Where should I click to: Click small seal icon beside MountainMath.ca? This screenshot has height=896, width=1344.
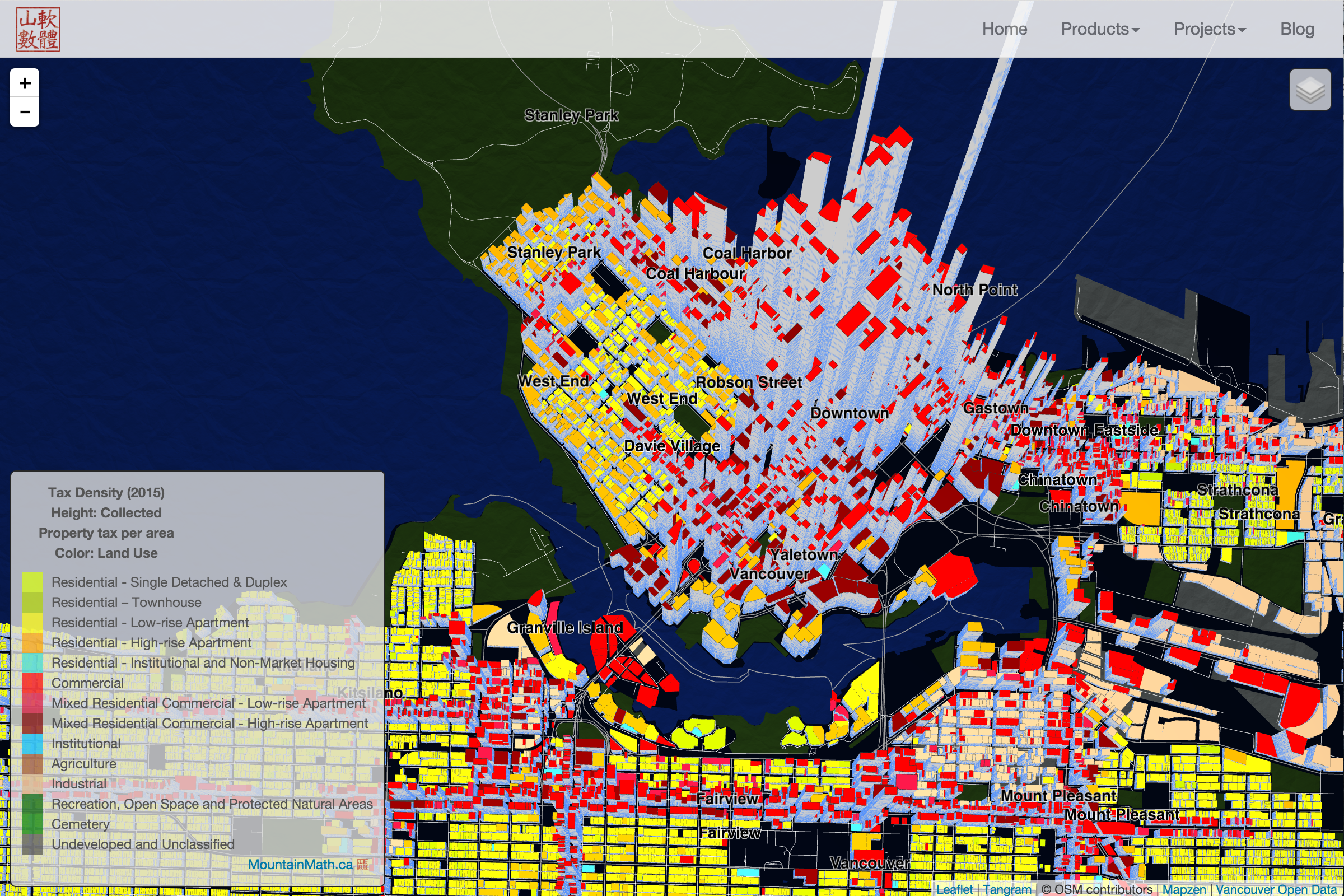tap(363, 864)
